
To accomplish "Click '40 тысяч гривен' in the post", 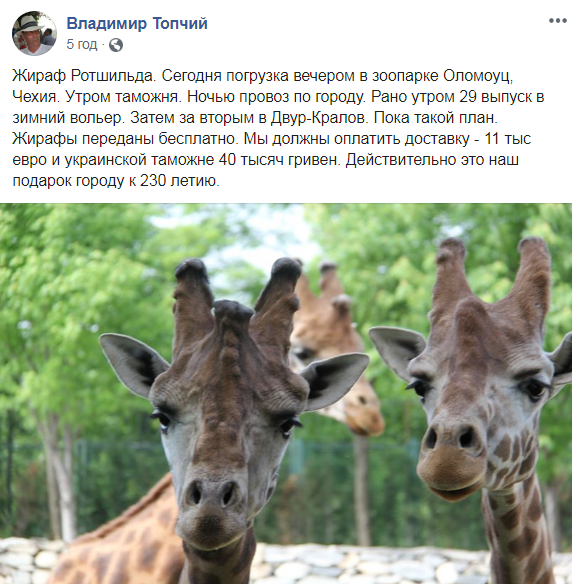I will pyautogui.click(x=279, y=160).
